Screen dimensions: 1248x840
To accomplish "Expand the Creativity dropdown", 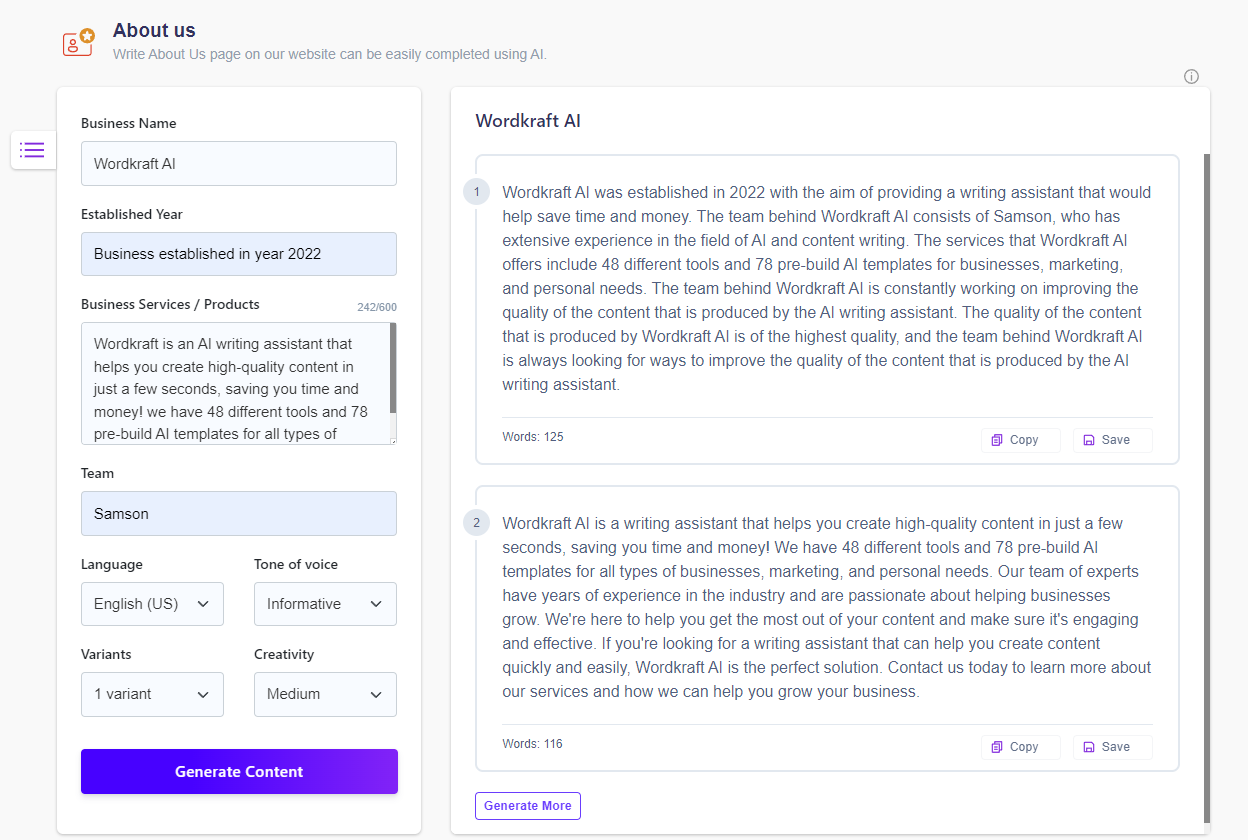I will [325, 694].
